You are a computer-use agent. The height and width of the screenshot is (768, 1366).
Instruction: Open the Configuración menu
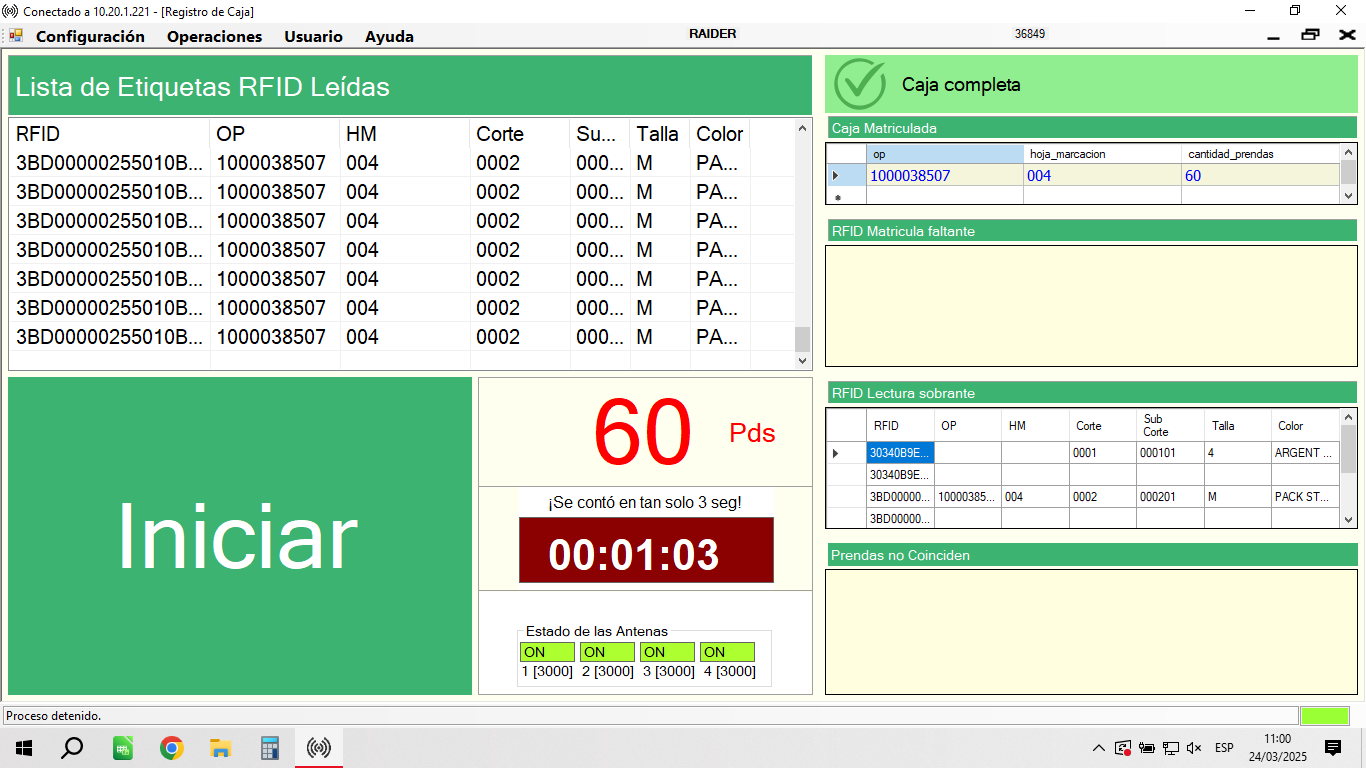[90, 37]
